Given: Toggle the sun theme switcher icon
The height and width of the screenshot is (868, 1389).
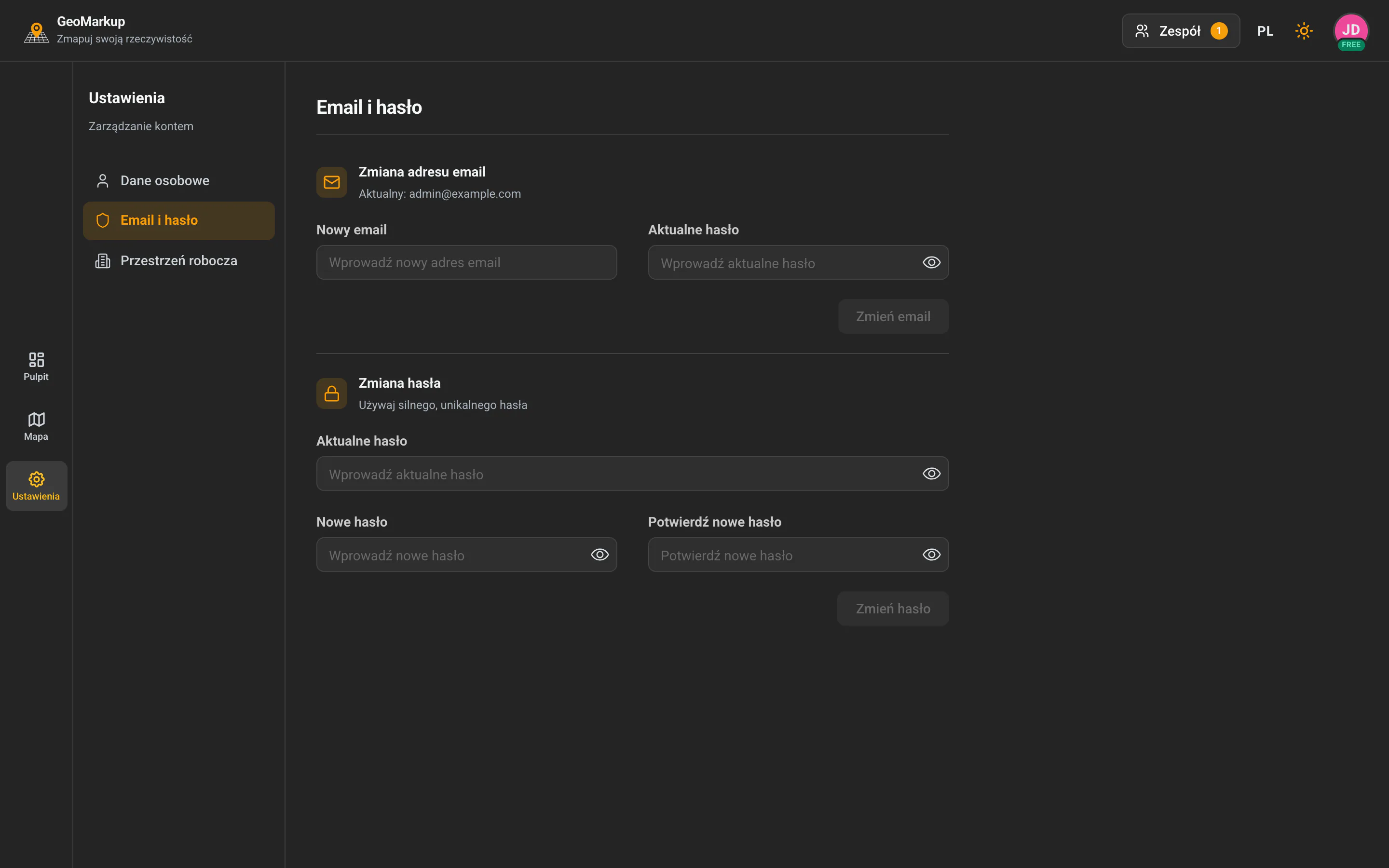Looking at the screenshot, I should [1304, 31].
